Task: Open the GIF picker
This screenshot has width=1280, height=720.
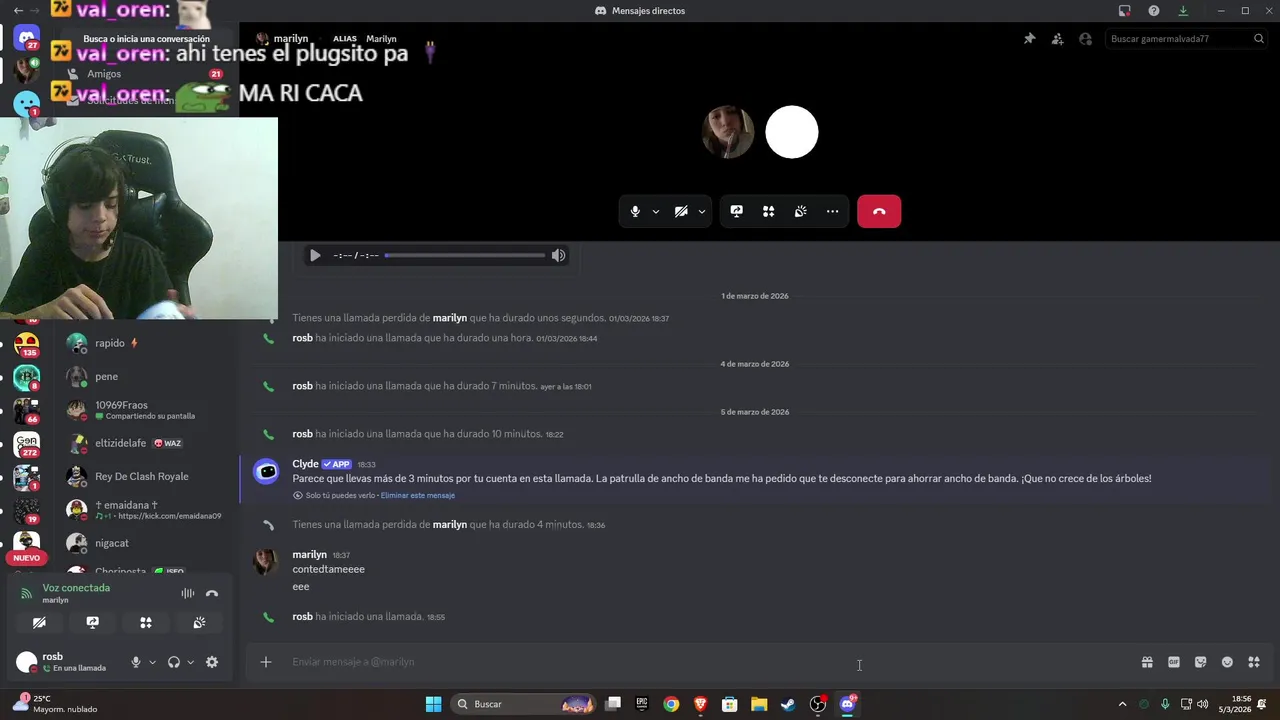Action: (1174, 662)
